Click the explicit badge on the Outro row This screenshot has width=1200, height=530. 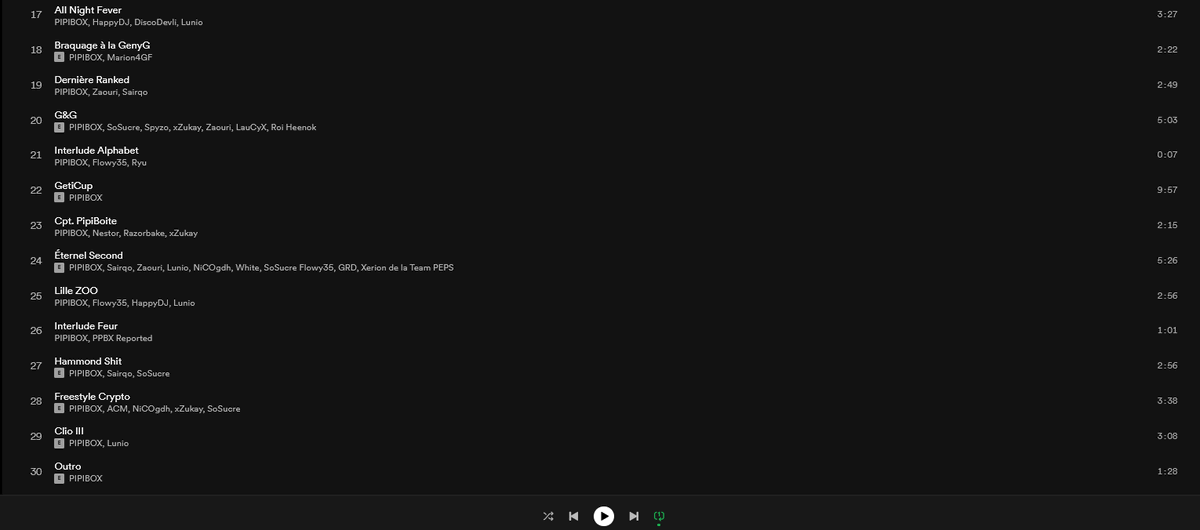[59, 479]
